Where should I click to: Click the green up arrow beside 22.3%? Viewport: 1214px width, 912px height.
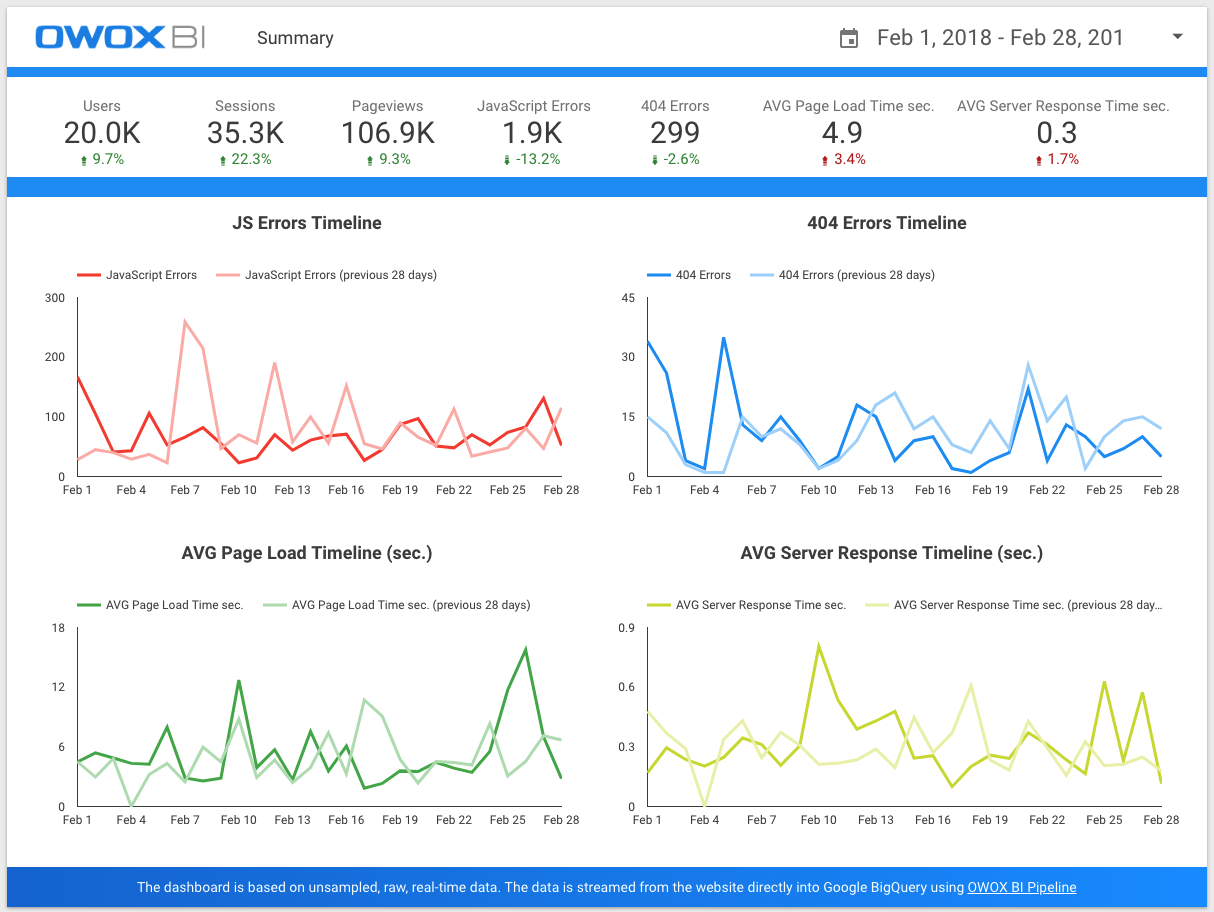(x=223, y=160)
